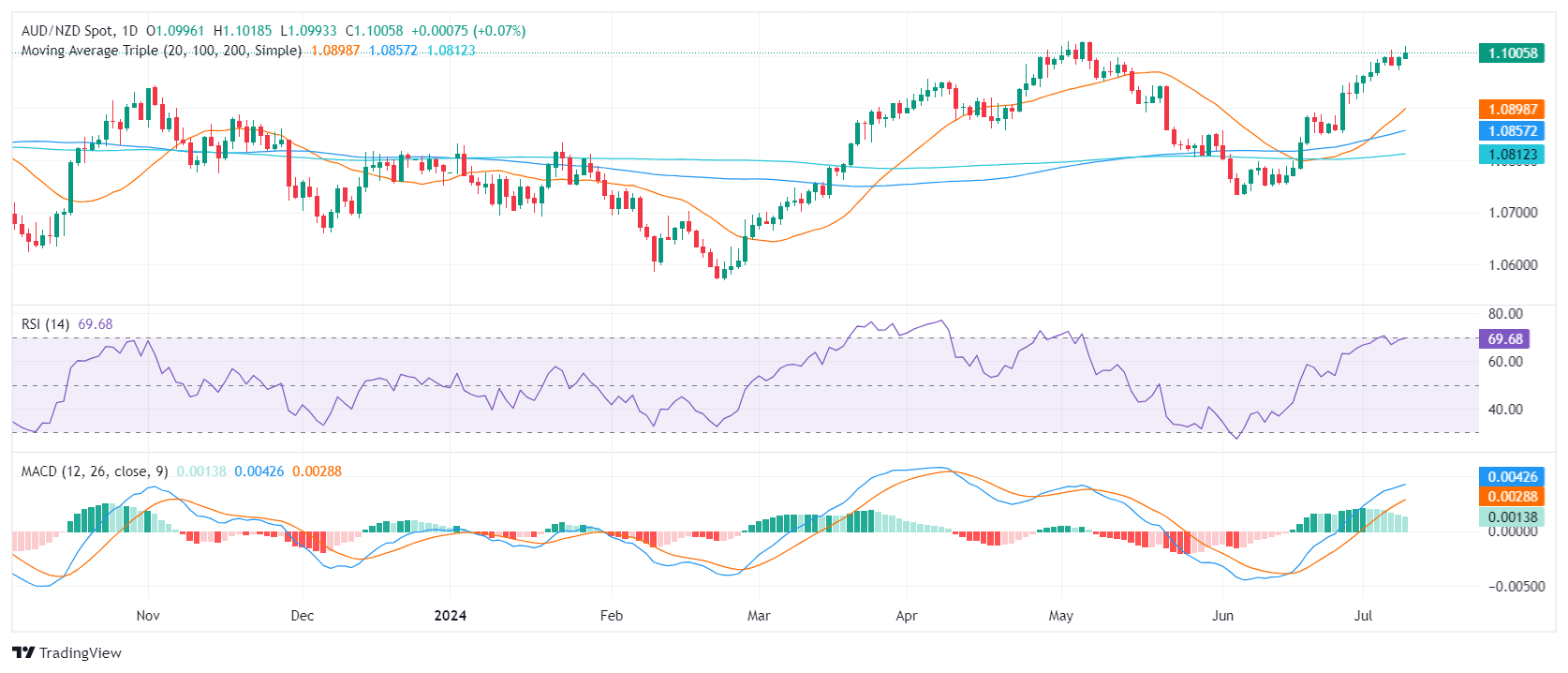Select the AUD/NZD Spot symbol title
Viewport: 1568px width, 673px height.
click(80, 31)
